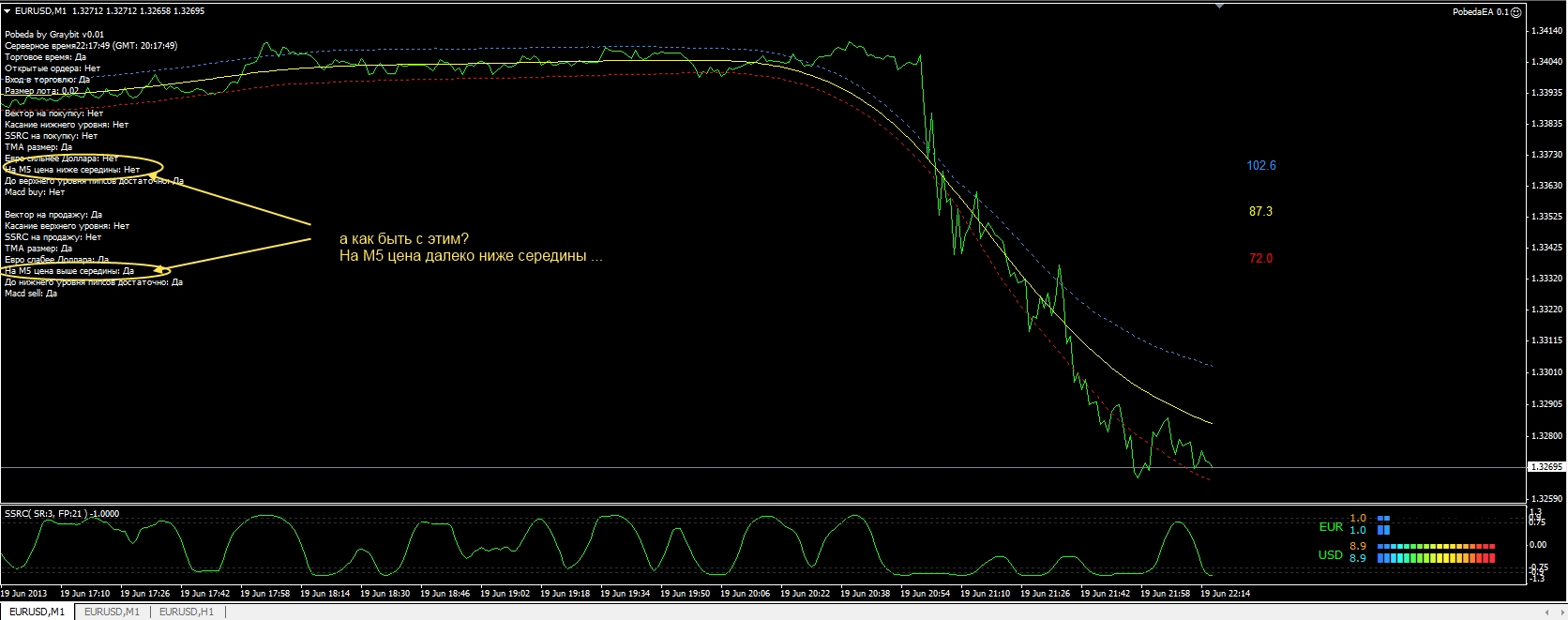
Task: Click 'Открытые ордера: Нет' line
Action: point(53,68)
